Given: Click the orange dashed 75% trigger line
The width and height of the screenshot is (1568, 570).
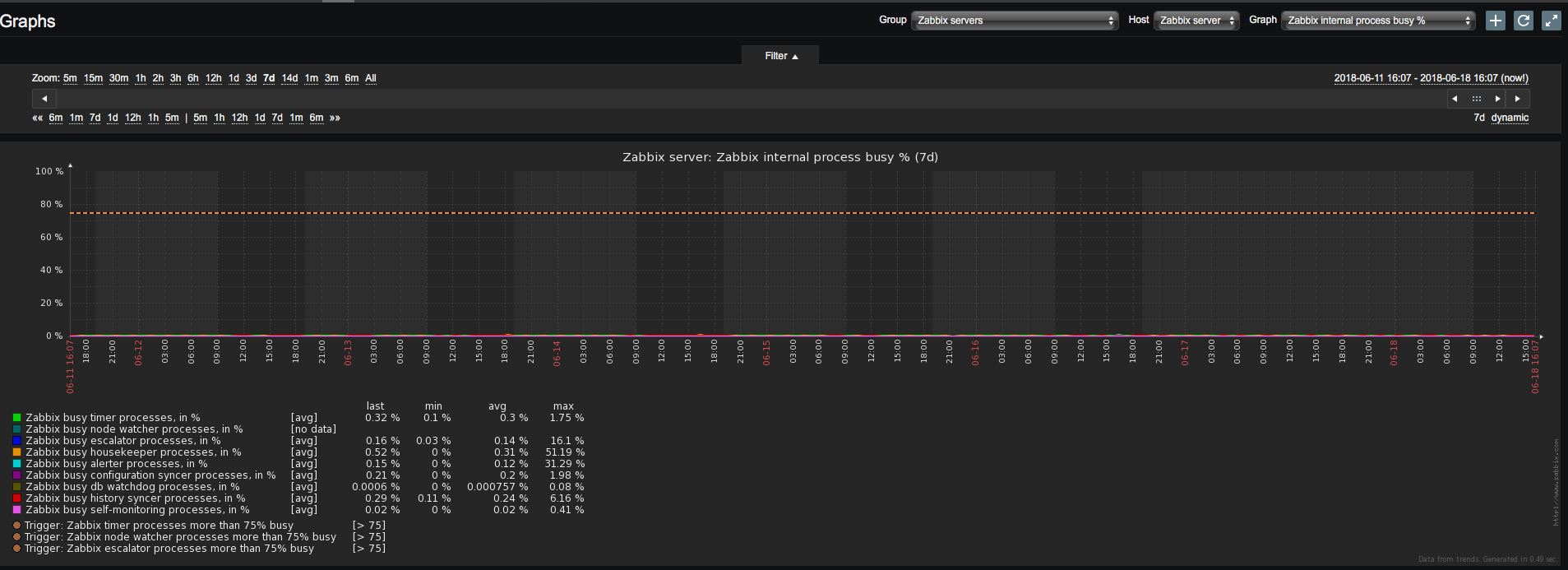Looking at the screenshot, I should point(803,213).
